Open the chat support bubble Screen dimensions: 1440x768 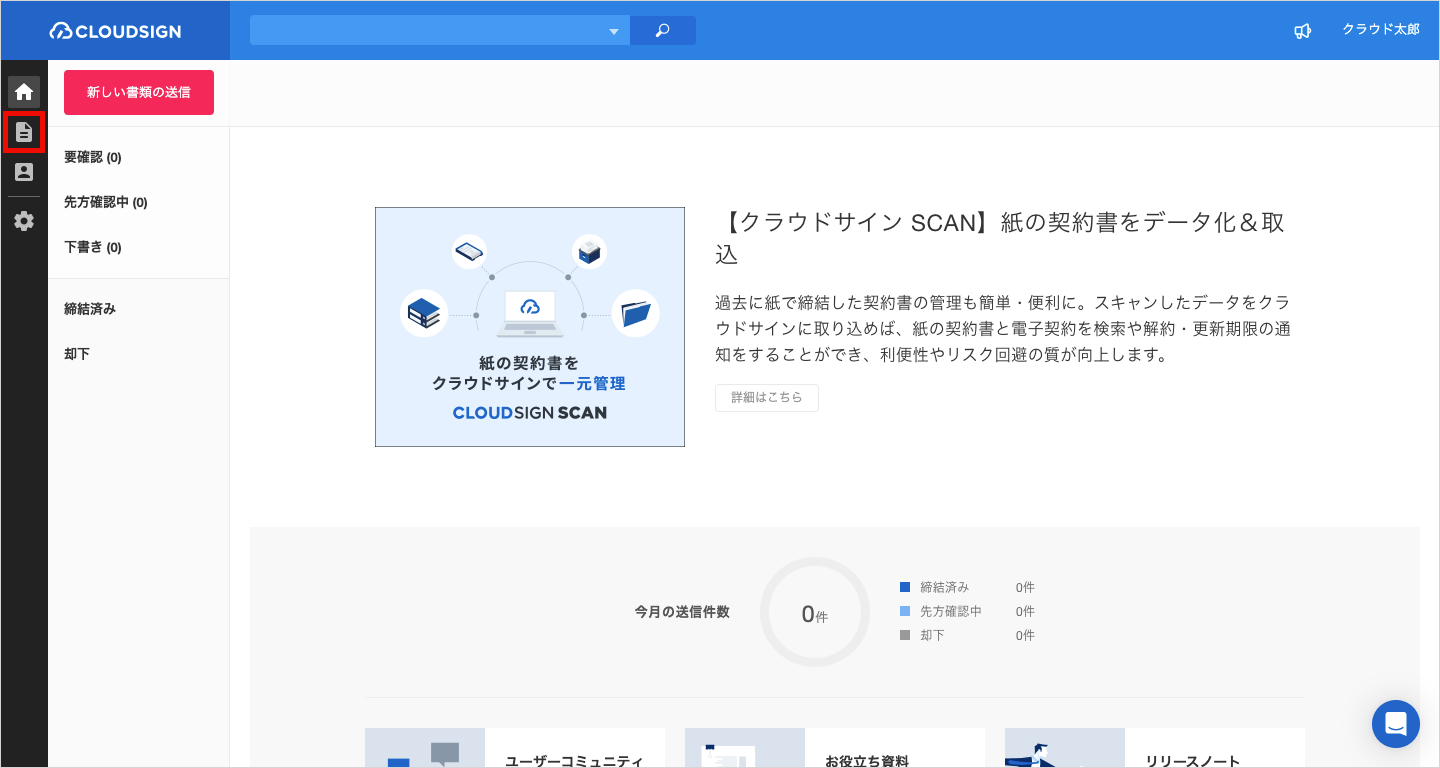[x=1395, y=723]
